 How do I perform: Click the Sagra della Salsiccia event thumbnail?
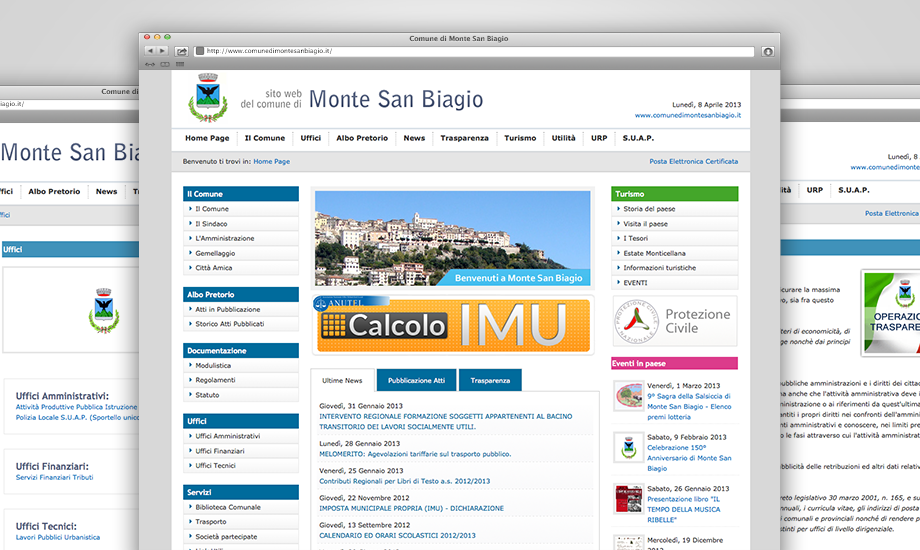pyautogui.click(x=628, y=396)
